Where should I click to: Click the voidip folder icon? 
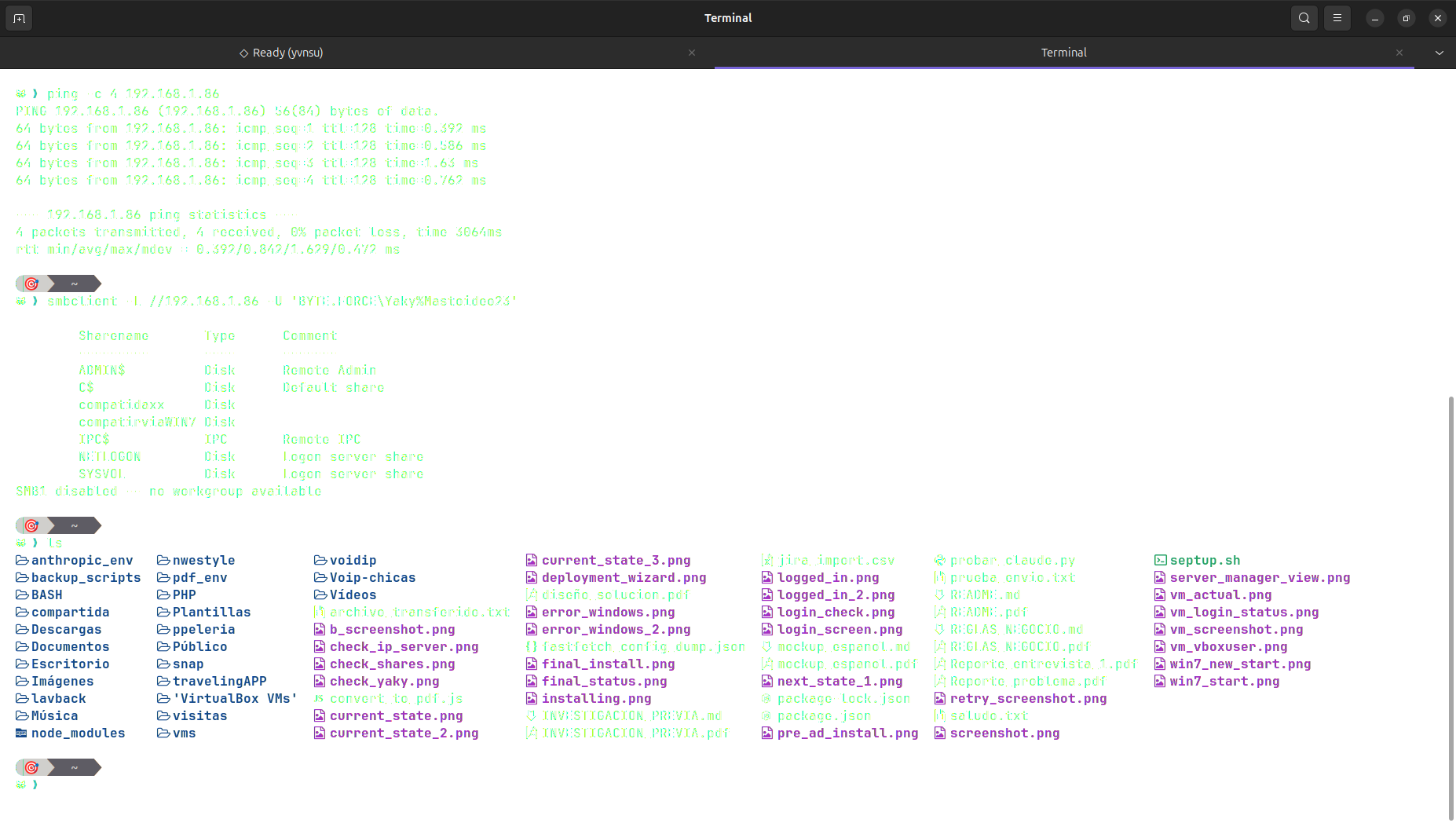(321, 560)
